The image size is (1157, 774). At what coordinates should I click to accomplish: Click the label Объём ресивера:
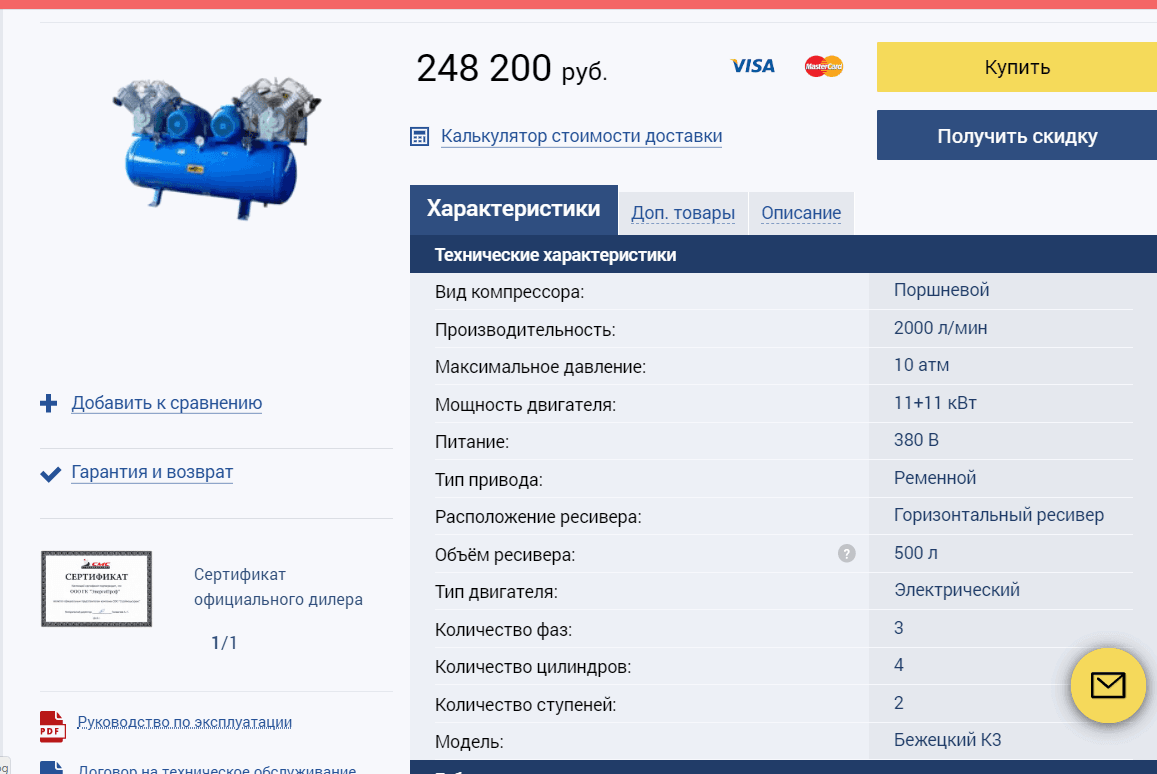(505, 555)
